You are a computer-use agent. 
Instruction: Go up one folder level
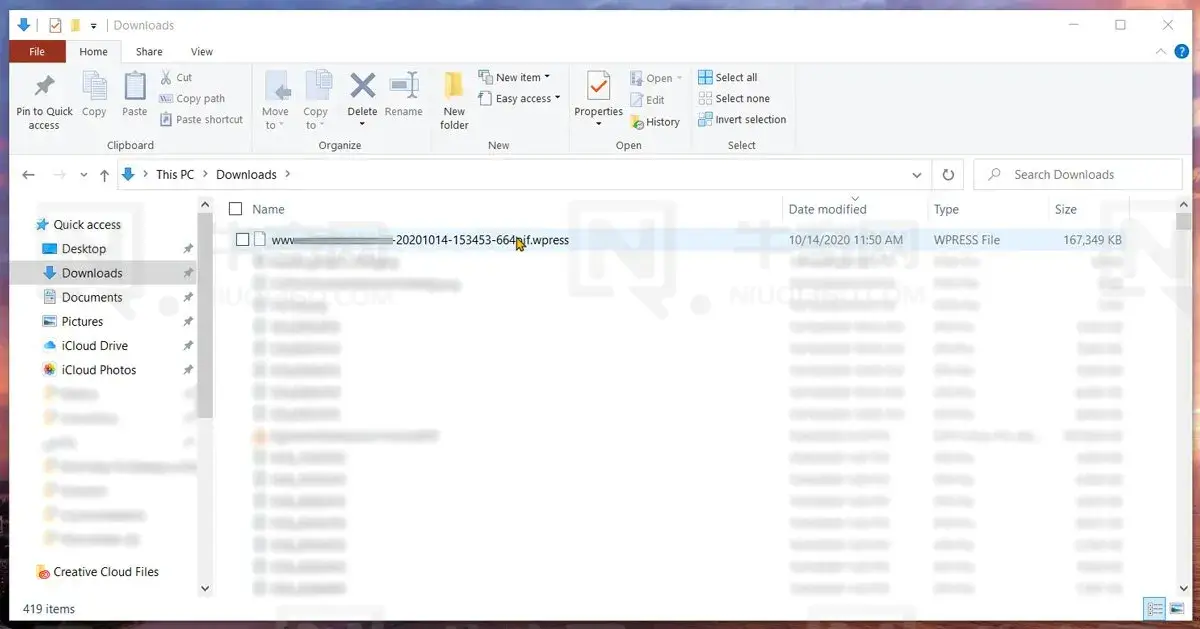pos(104,175)
